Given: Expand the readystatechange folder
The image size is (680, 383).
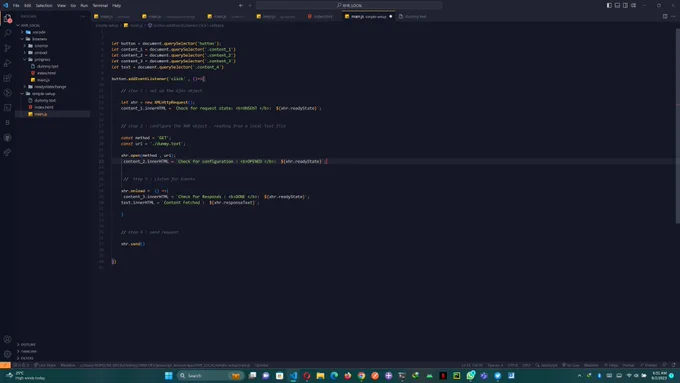Looking at the screenshot, I should pyautogui.click(x=50, y=87).
